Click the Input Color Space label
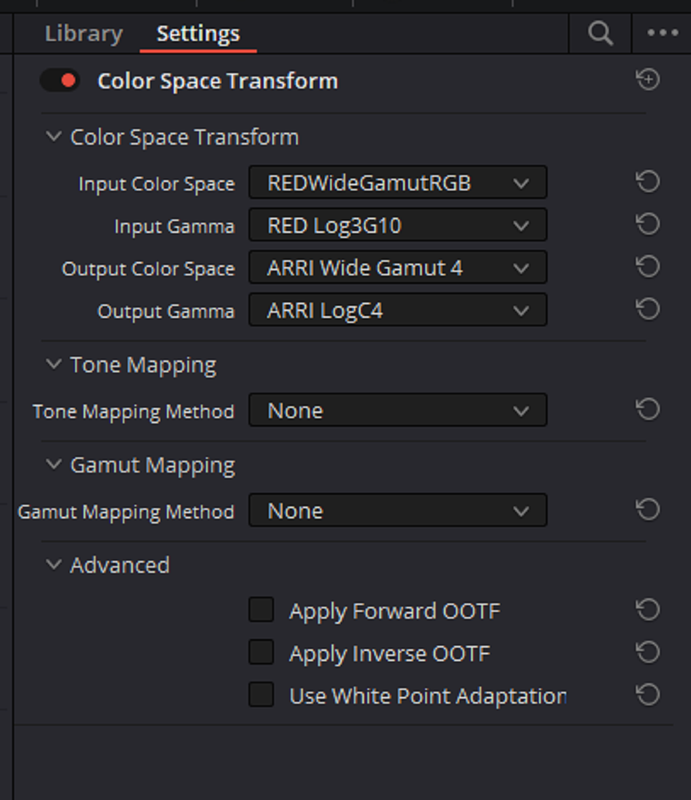The image size is (691, 800). (x=157, y=184)
